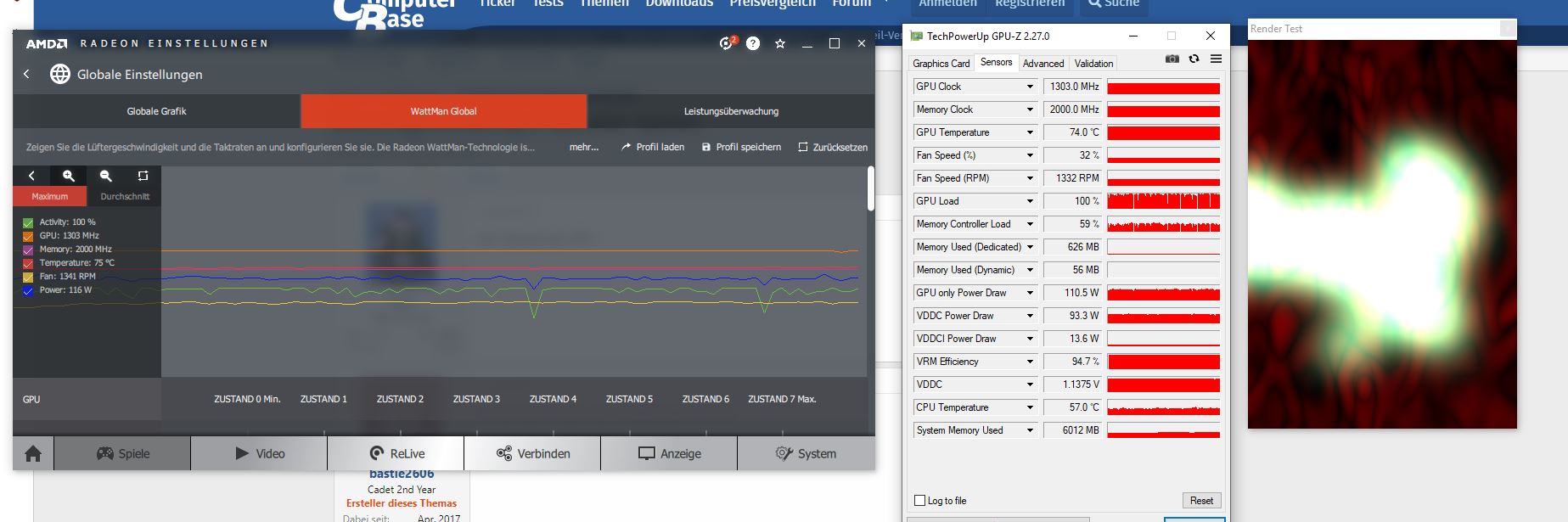The image size is (1568, 522).
Task: Enable Log to file checkbox
Action: tap(919, 501)
